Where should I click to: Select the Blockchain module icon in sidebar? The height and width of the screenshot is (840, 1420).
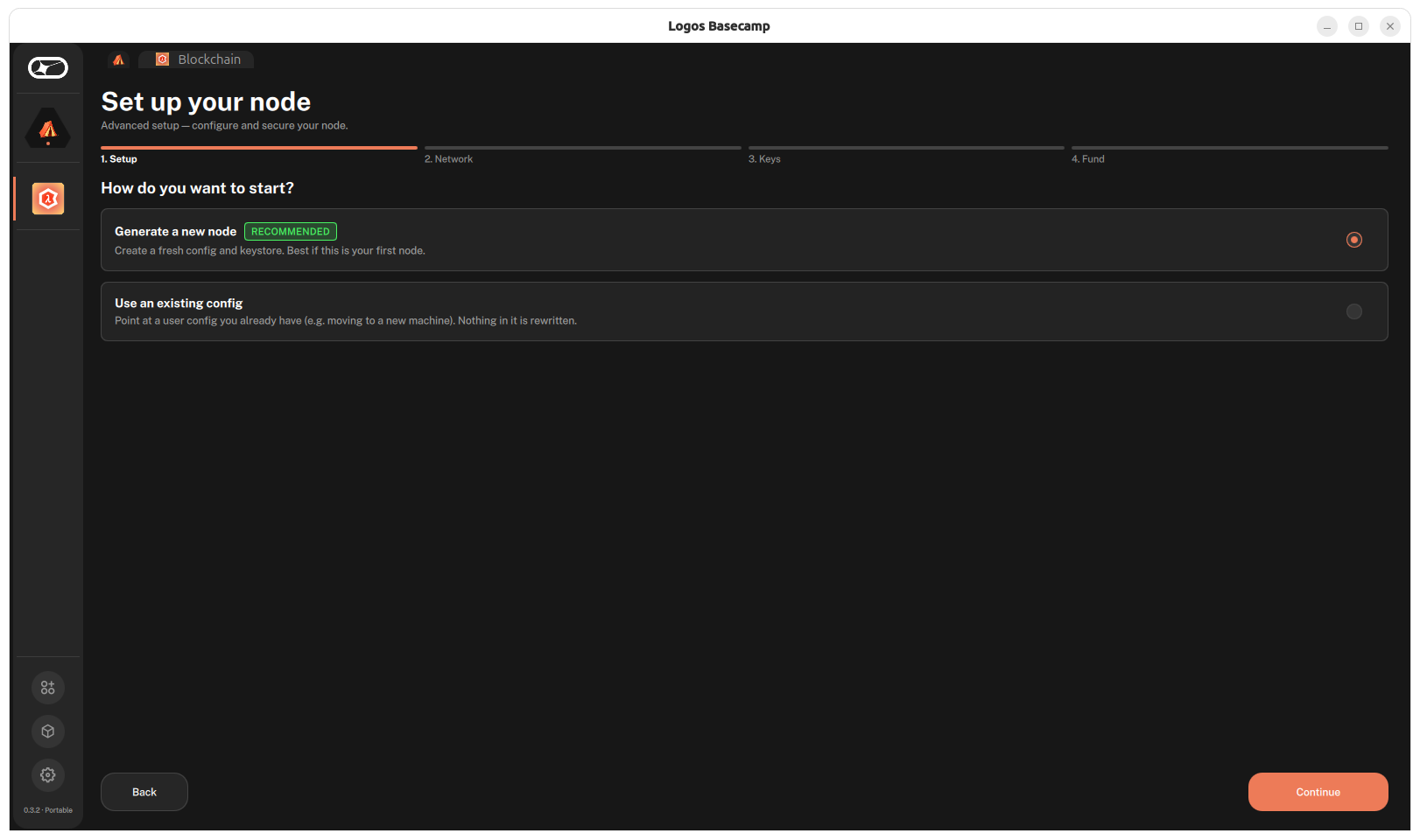tap(48, 199)
